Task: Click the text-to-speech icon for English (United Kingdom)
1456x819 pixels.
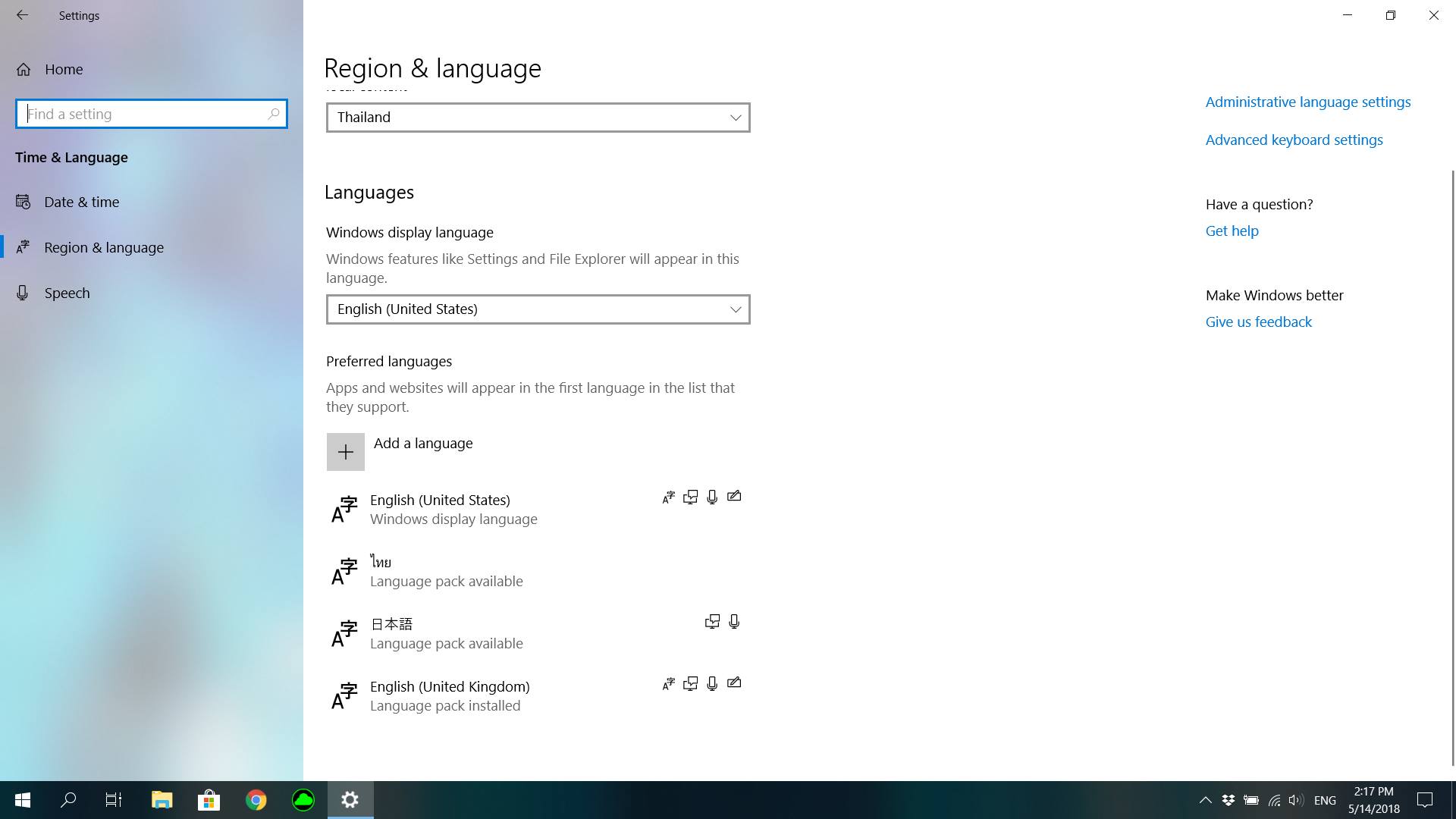Action: 690,684
